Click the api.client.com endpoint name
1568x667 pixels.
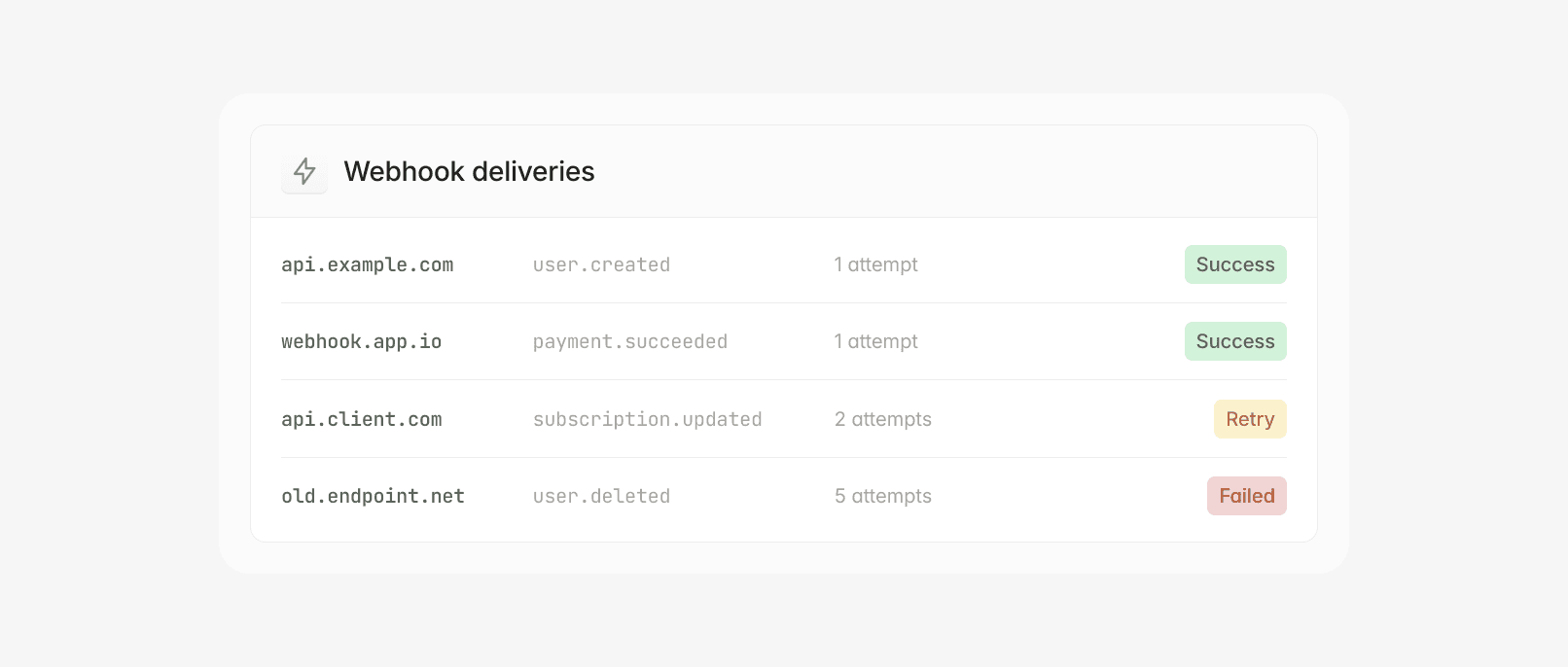click(361, 419)
